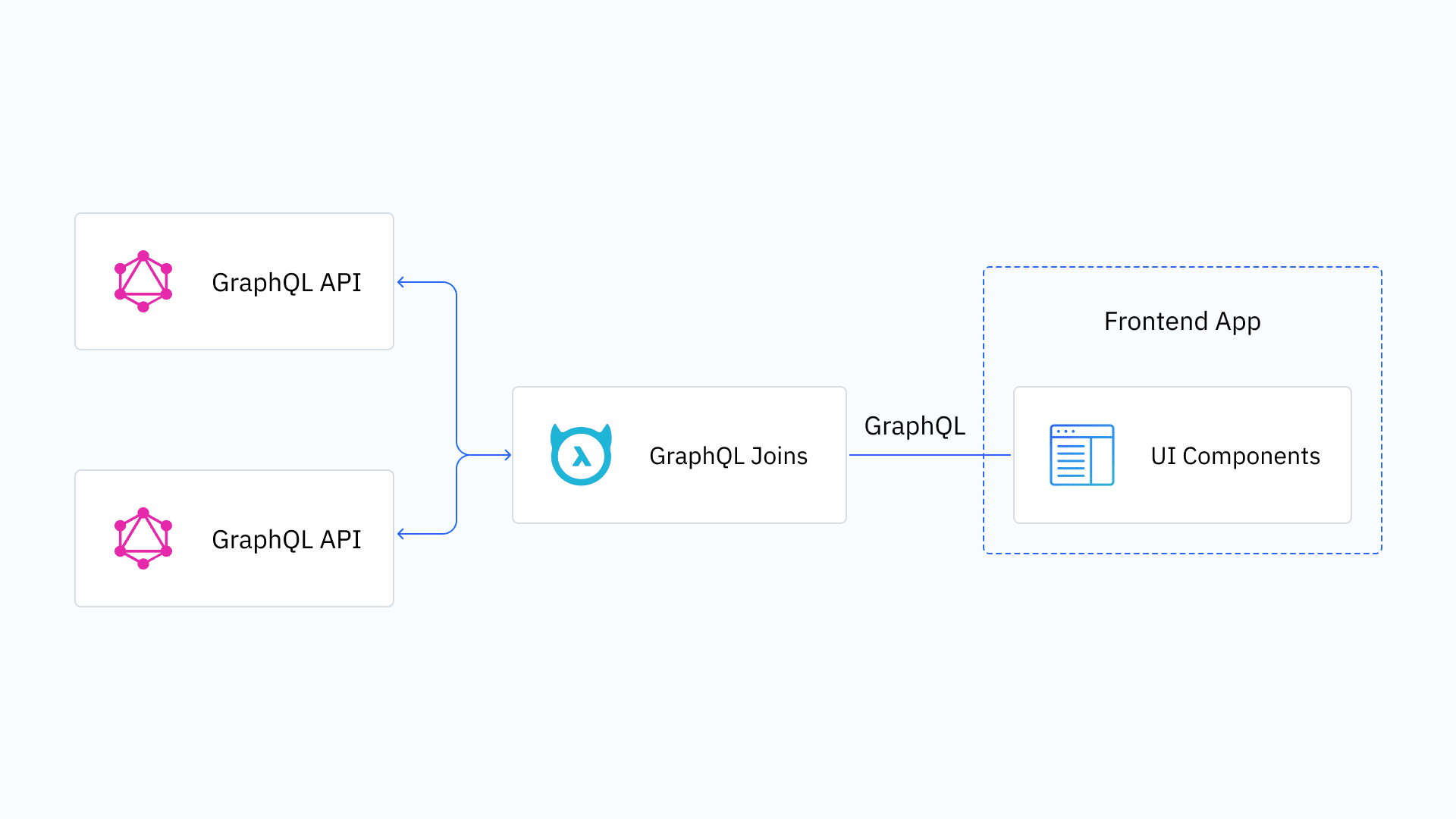This screenshot has width=1456, height=819.
Task: Click the list lines inside the browser window icon
Action: point(1071,460)
